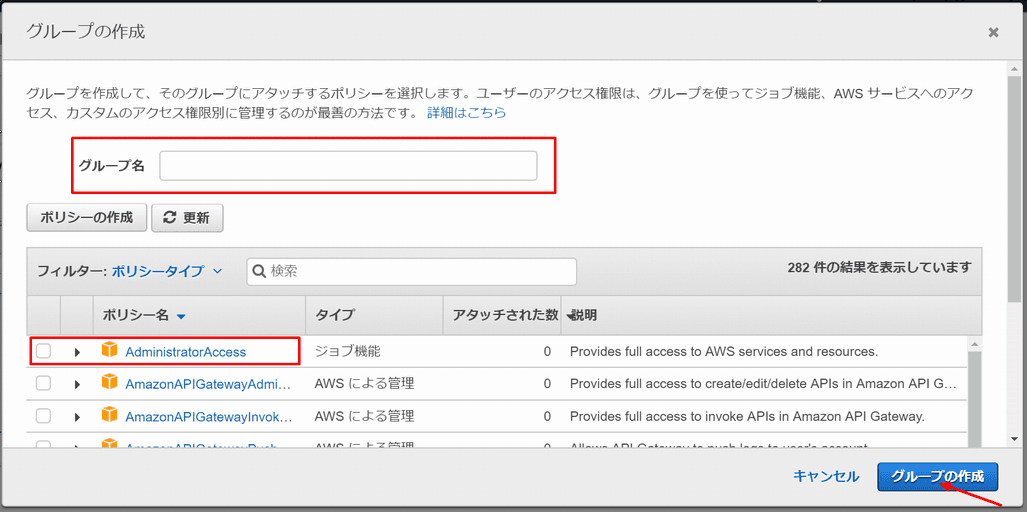Open the 詳細はこちら link

point(466,113)
